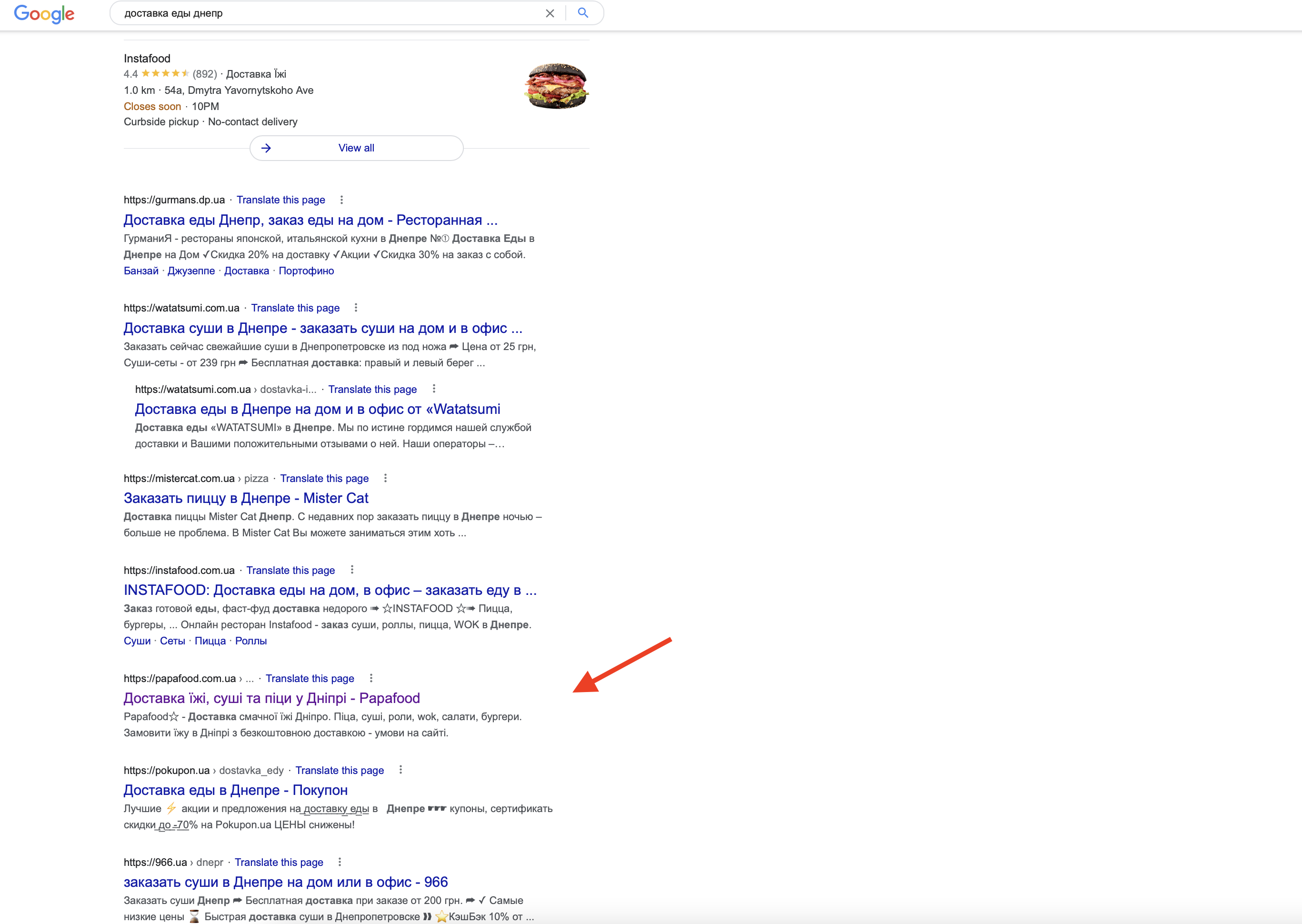Image resolution: width=1302 pixels, height=924 pixels.
Task: Click the Google logo
Action: [44, 14]
